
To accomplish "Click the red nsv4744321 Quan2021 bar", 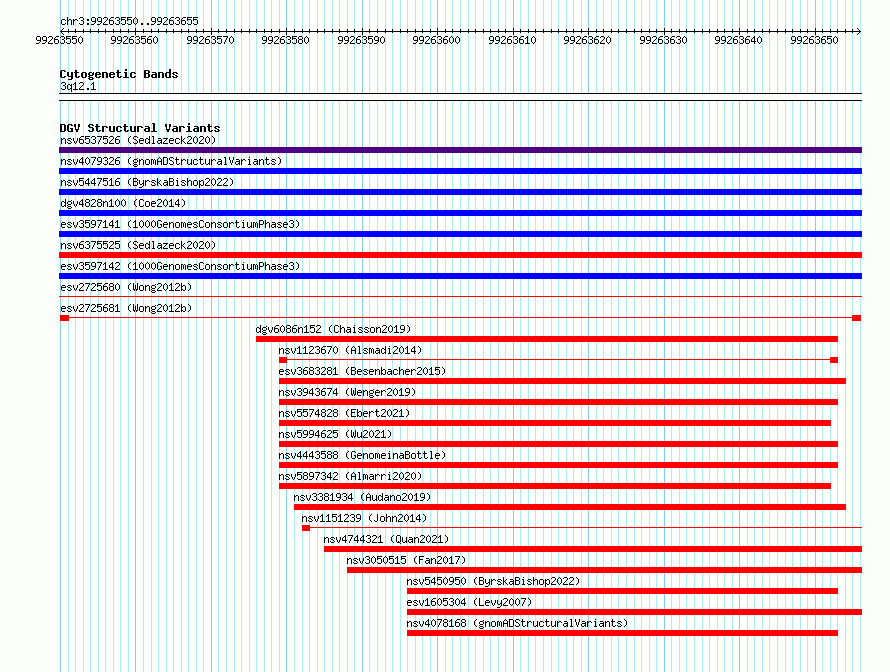I will click(593, 549).
